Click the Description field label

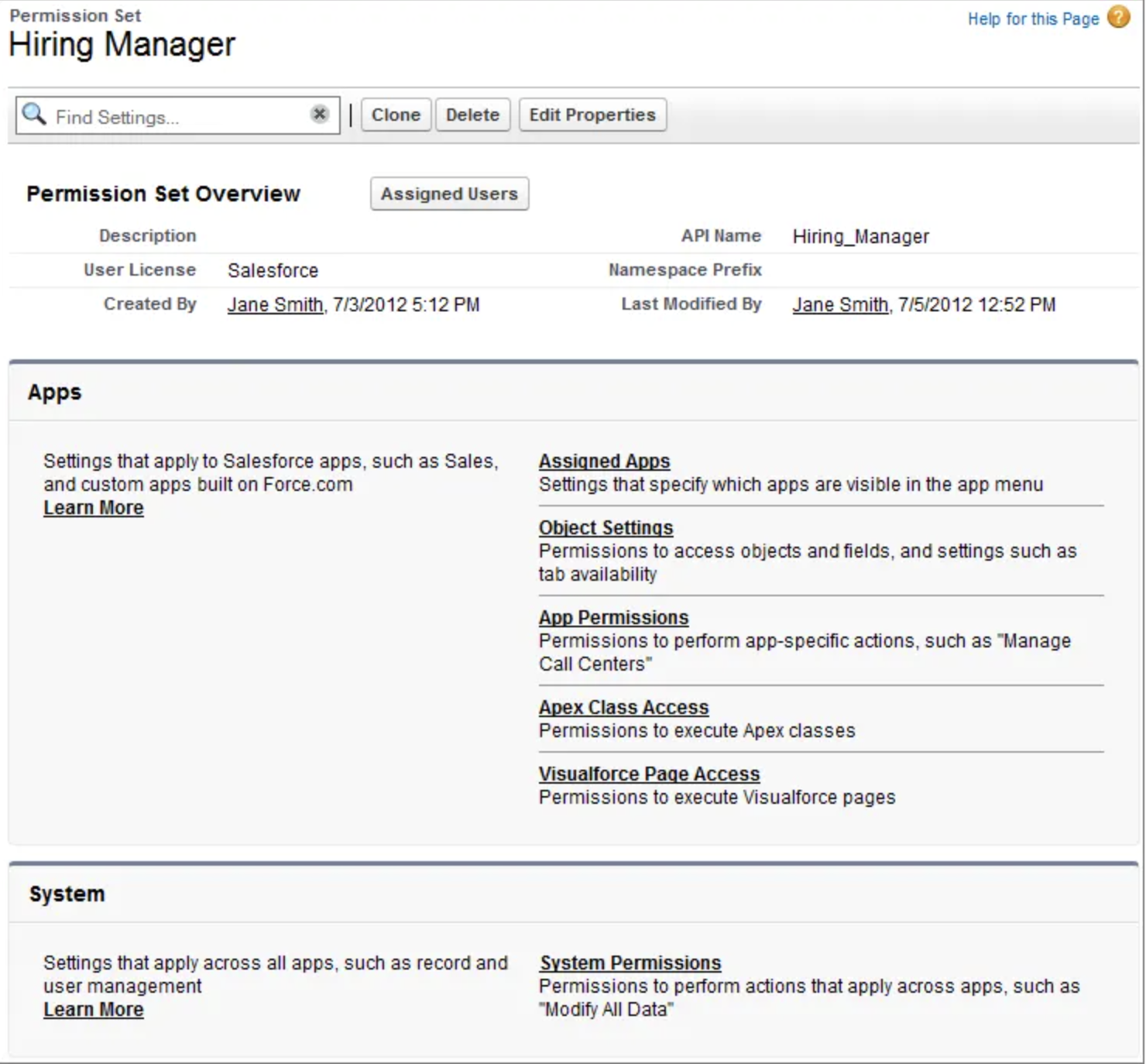click(x=147, y=235)
